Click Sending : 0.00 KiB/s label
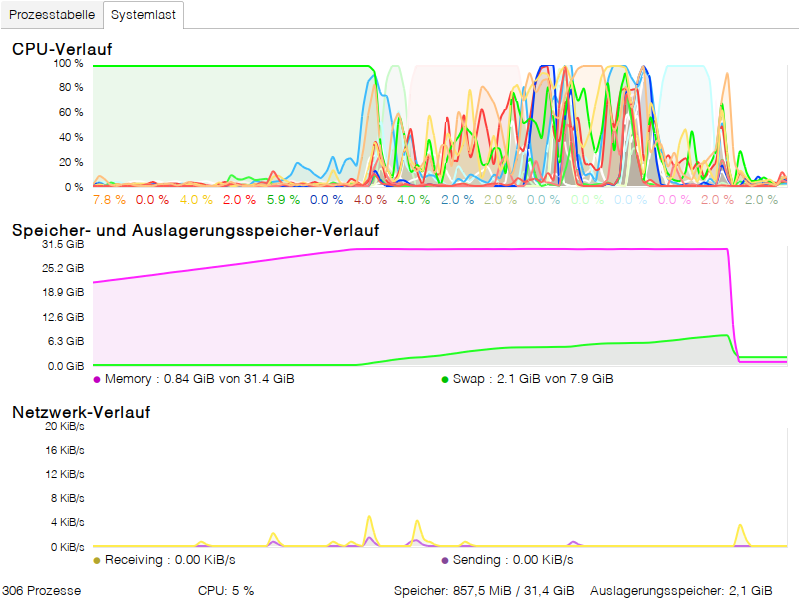 (513, 560)
